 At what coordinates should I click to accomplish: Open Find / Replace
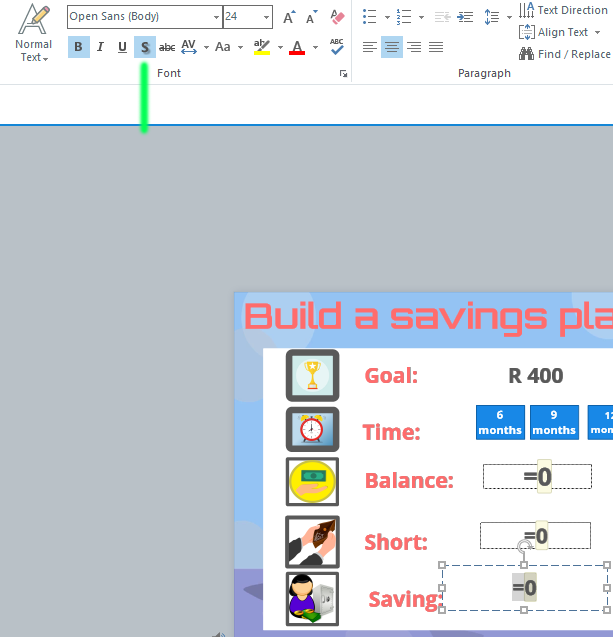pyautogui.click(x=565, y=54)
